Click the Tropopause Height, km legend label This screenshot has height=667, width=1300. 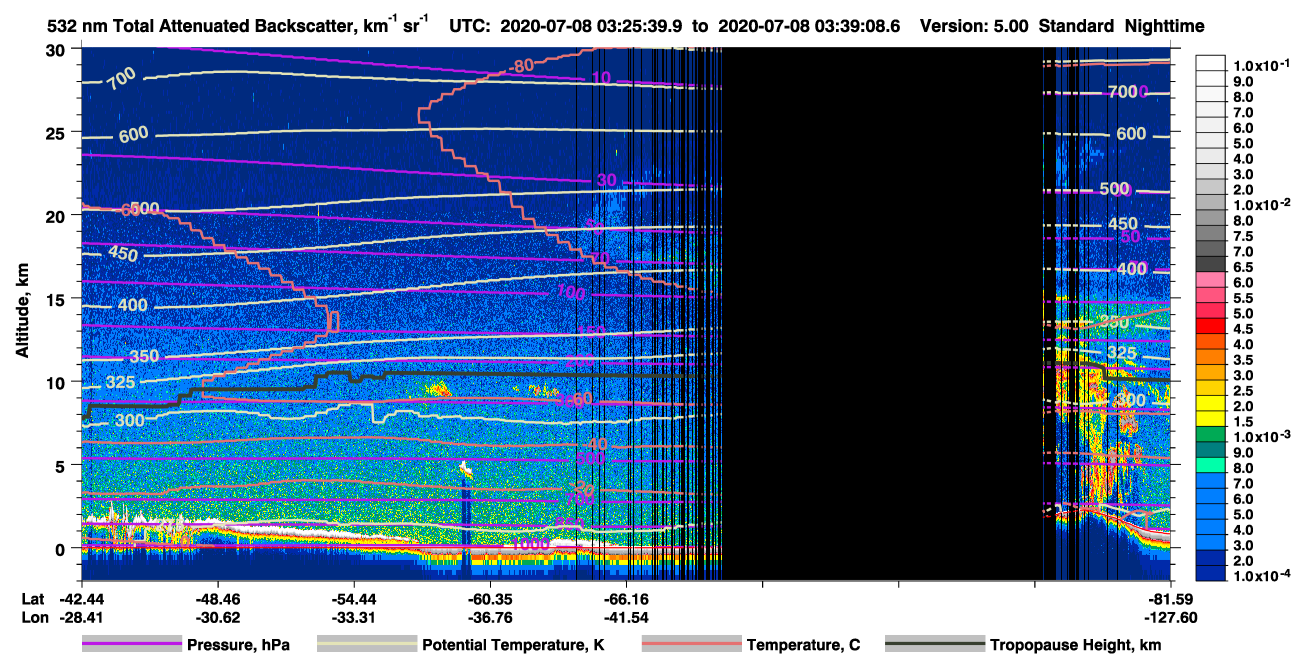click(x=1074, y=645)
